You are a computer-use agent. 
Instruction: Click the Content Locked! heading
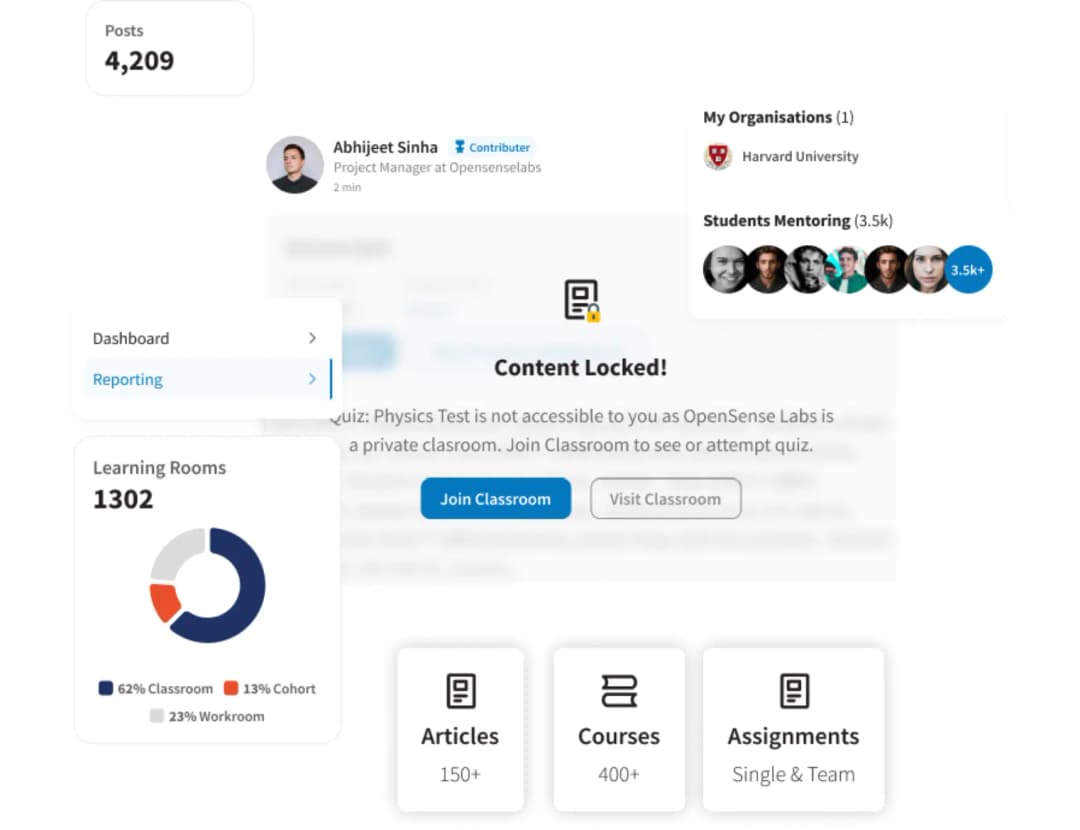581,367
